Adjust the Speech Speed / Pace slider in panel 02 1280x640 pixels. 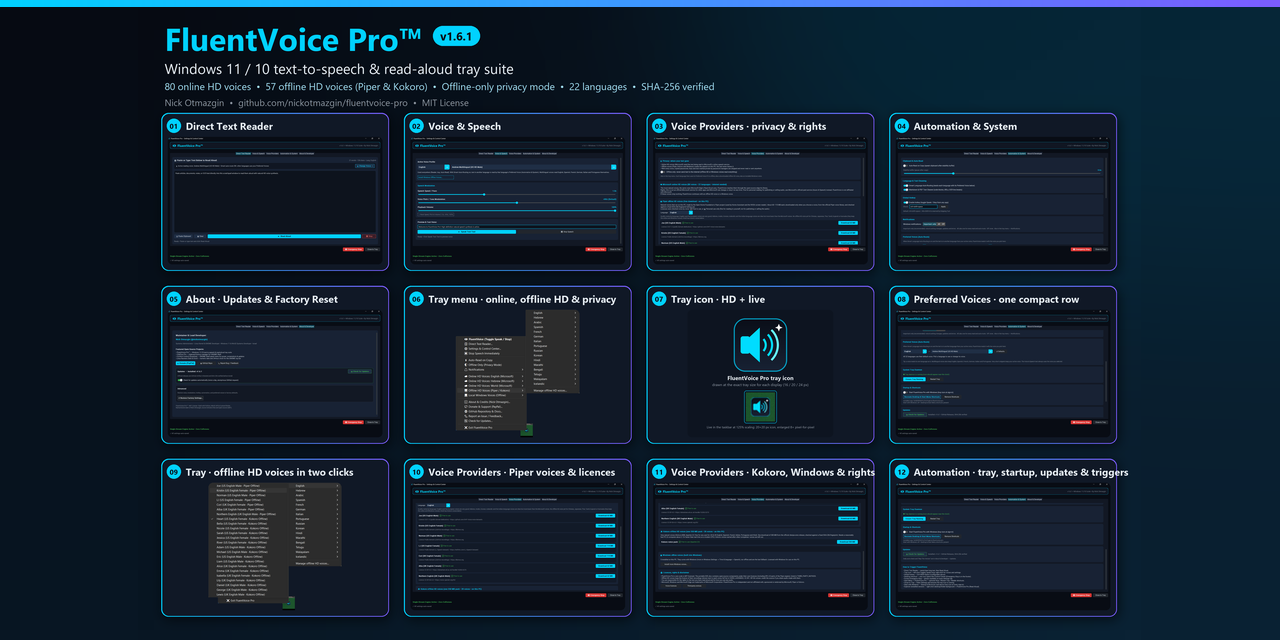pos(516,194)
